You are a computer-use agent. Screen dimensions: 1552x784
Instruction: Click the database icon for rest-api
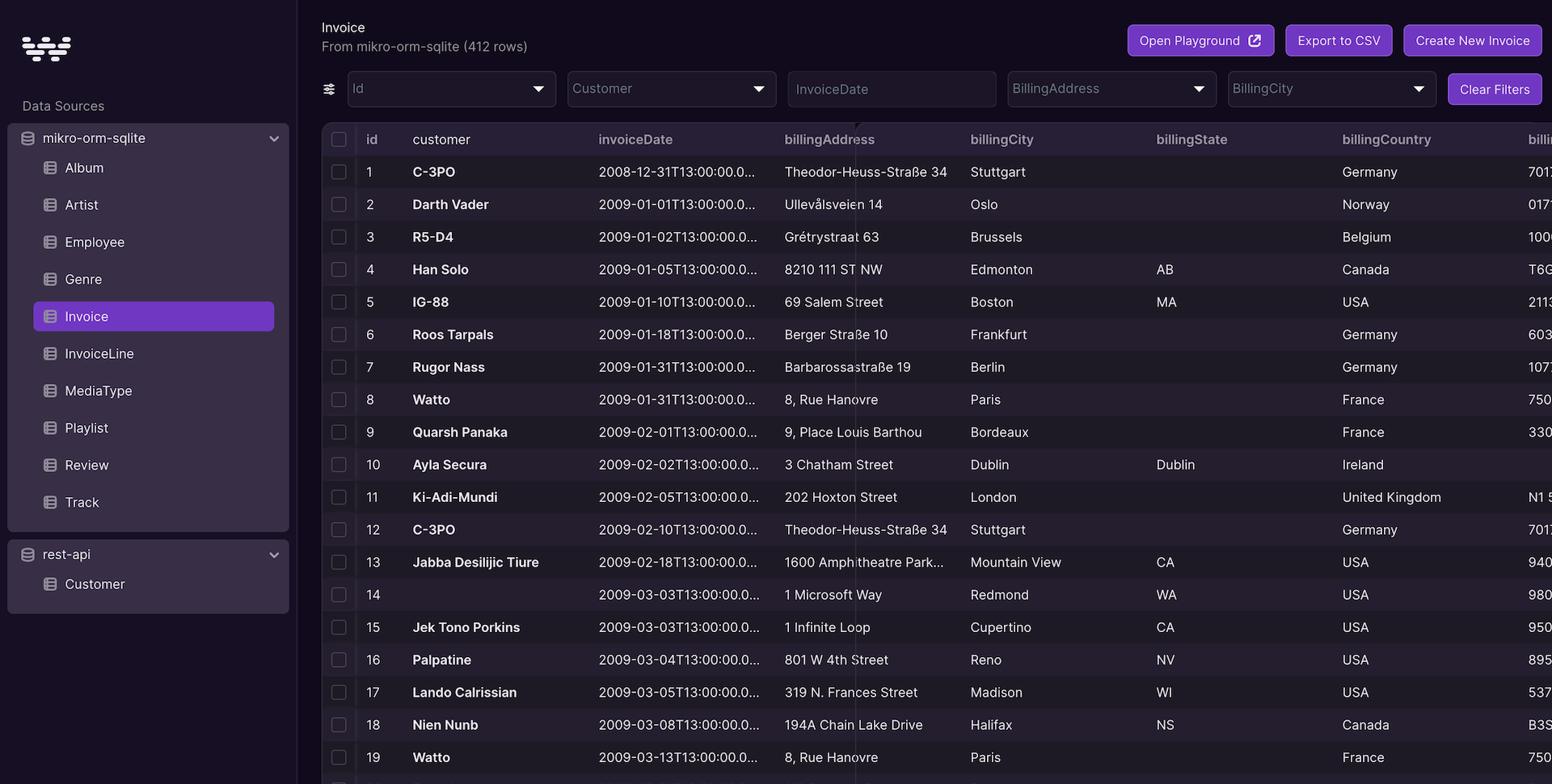click(x=27, y=554)
